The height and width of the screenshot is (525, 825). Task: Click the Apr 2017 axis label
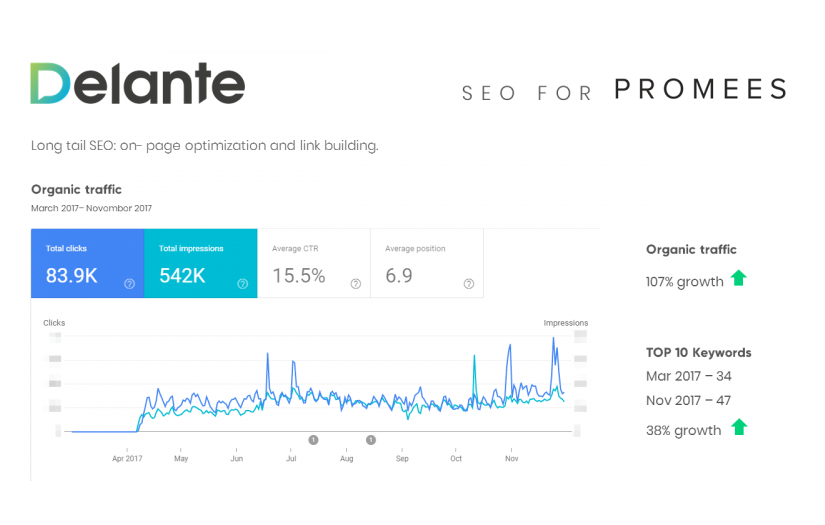coord(127,459)
